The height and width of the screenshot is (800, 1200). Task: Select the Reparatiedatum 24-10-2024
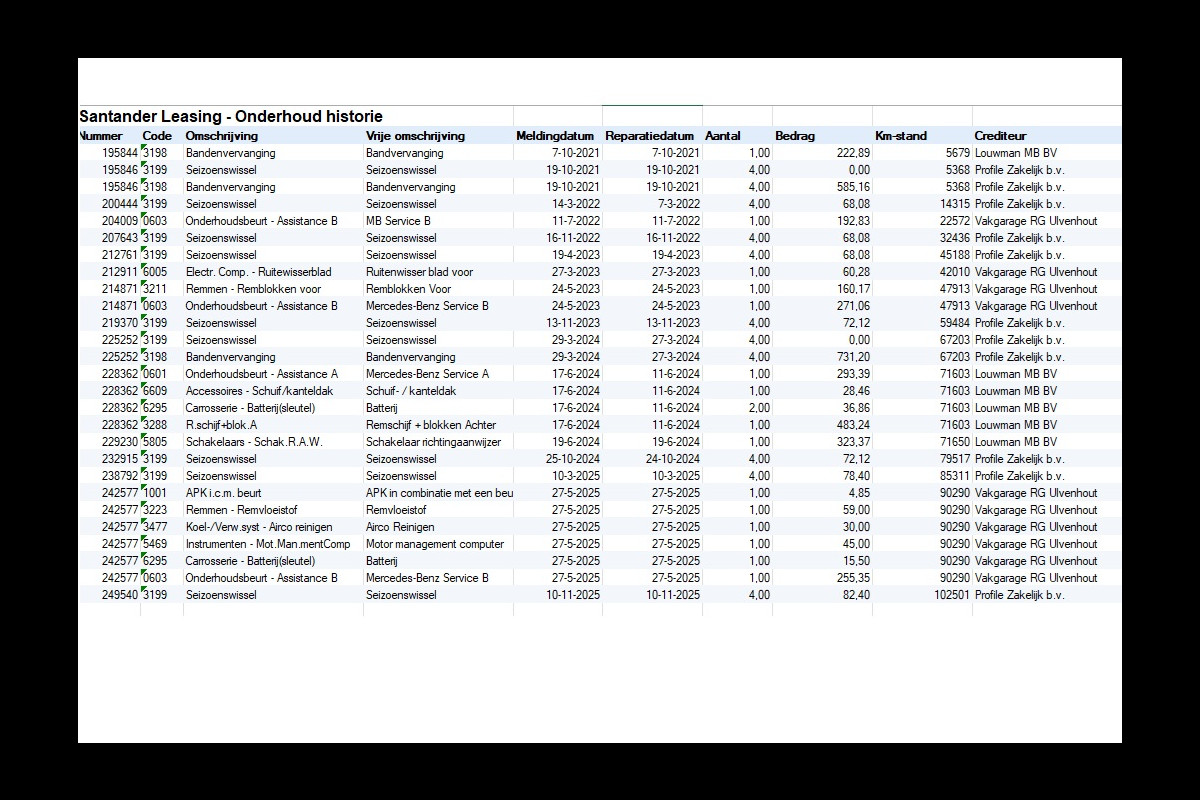click(673, 459)
